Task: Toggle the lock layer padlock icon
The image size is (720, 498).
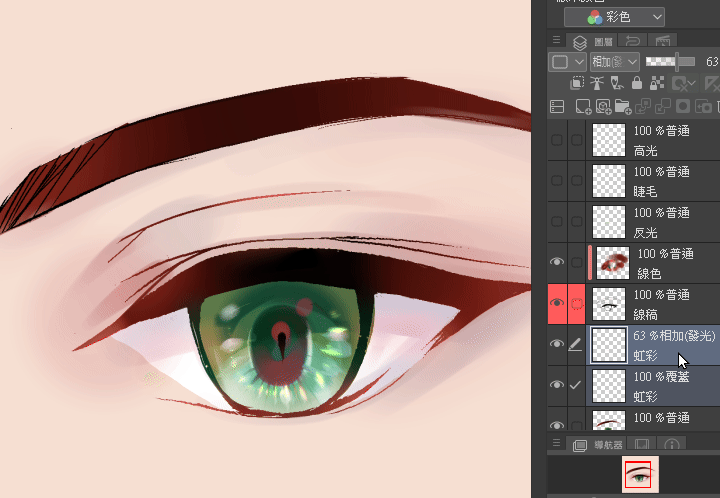Action: point(637,83)
